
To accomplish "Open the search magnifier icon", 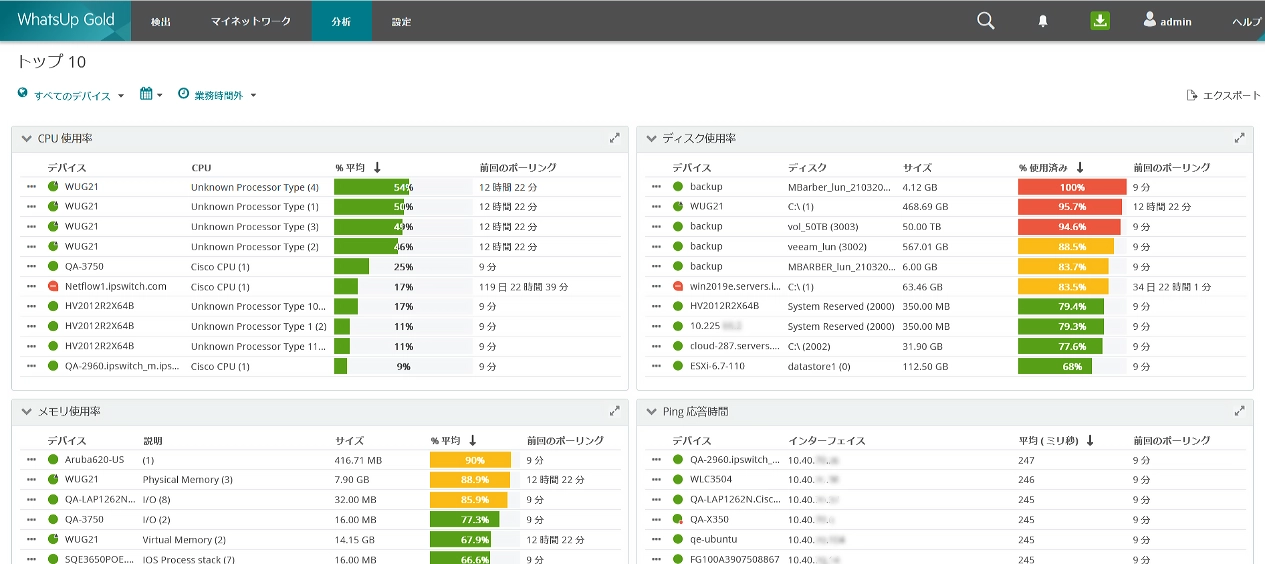I will [x=986, y=20].
